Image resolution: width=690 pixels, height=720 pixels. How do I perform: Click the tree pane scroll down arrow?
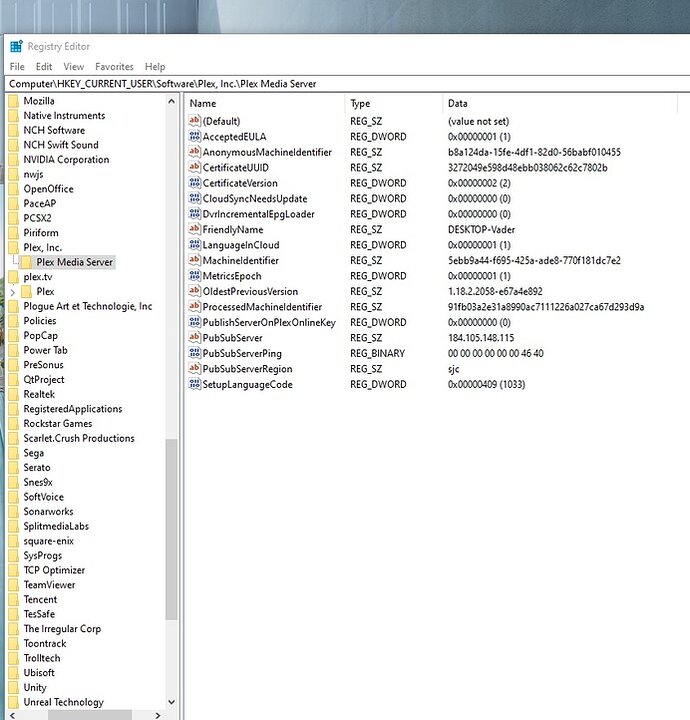click(171, 702)
